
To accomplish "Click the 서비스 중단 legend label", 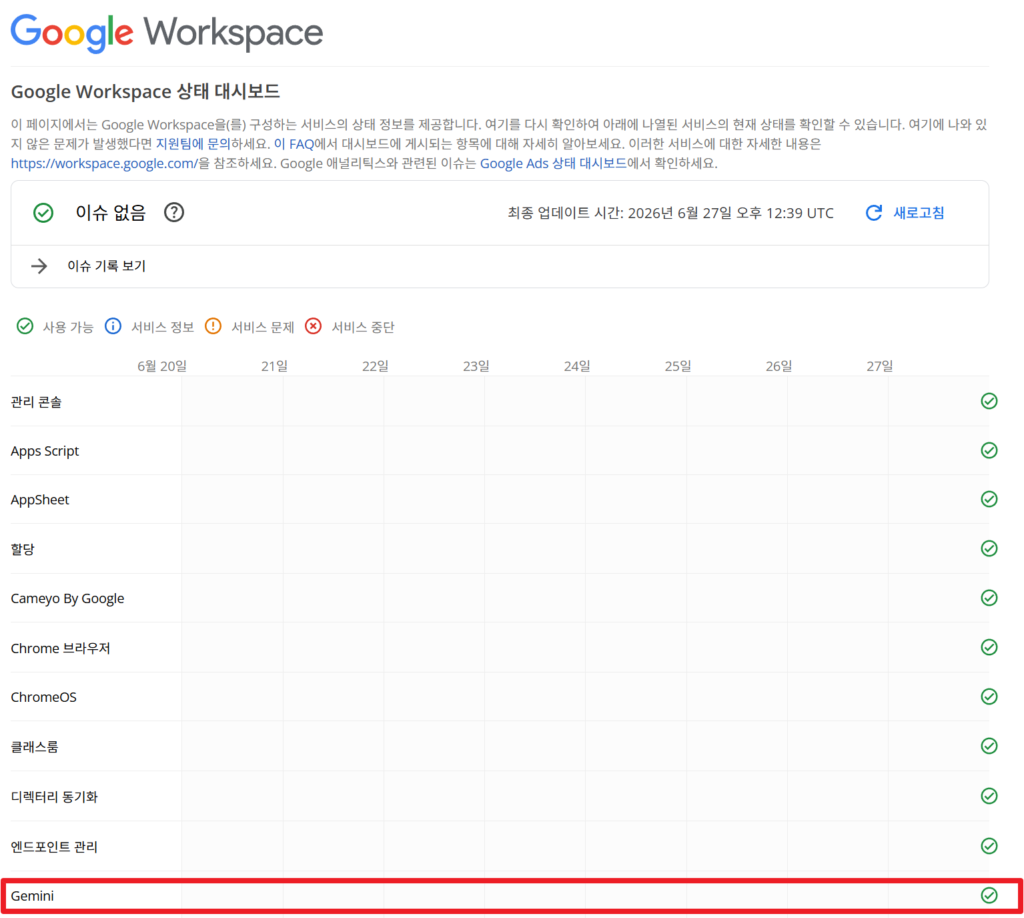I will tap(363, 327).
